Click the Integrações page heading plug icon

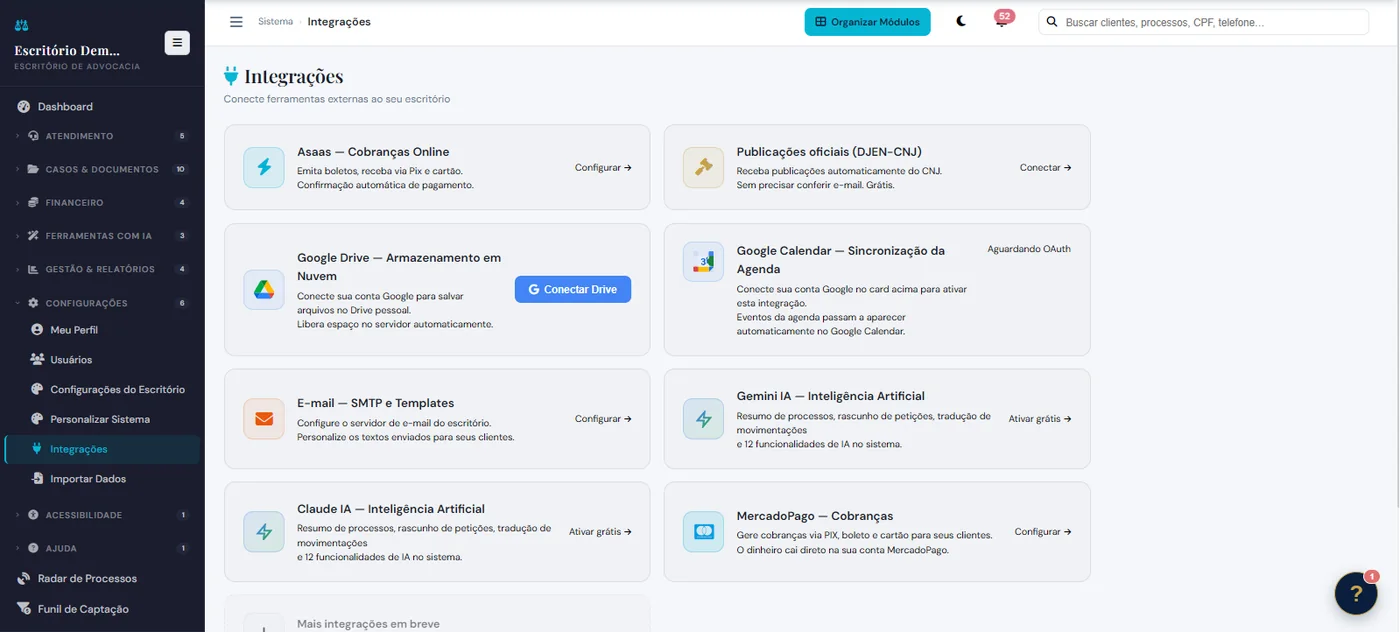[x=231, y=76]
